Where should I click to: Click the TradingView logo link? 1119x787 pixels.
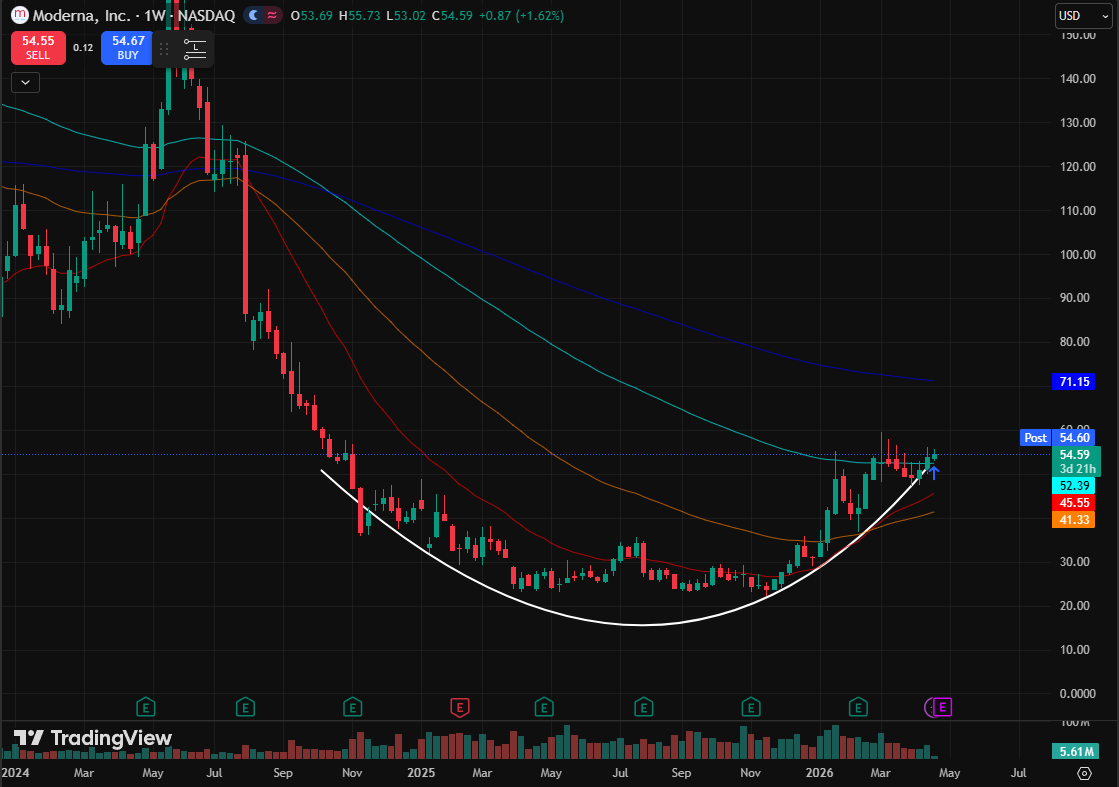tap(93, 738)
